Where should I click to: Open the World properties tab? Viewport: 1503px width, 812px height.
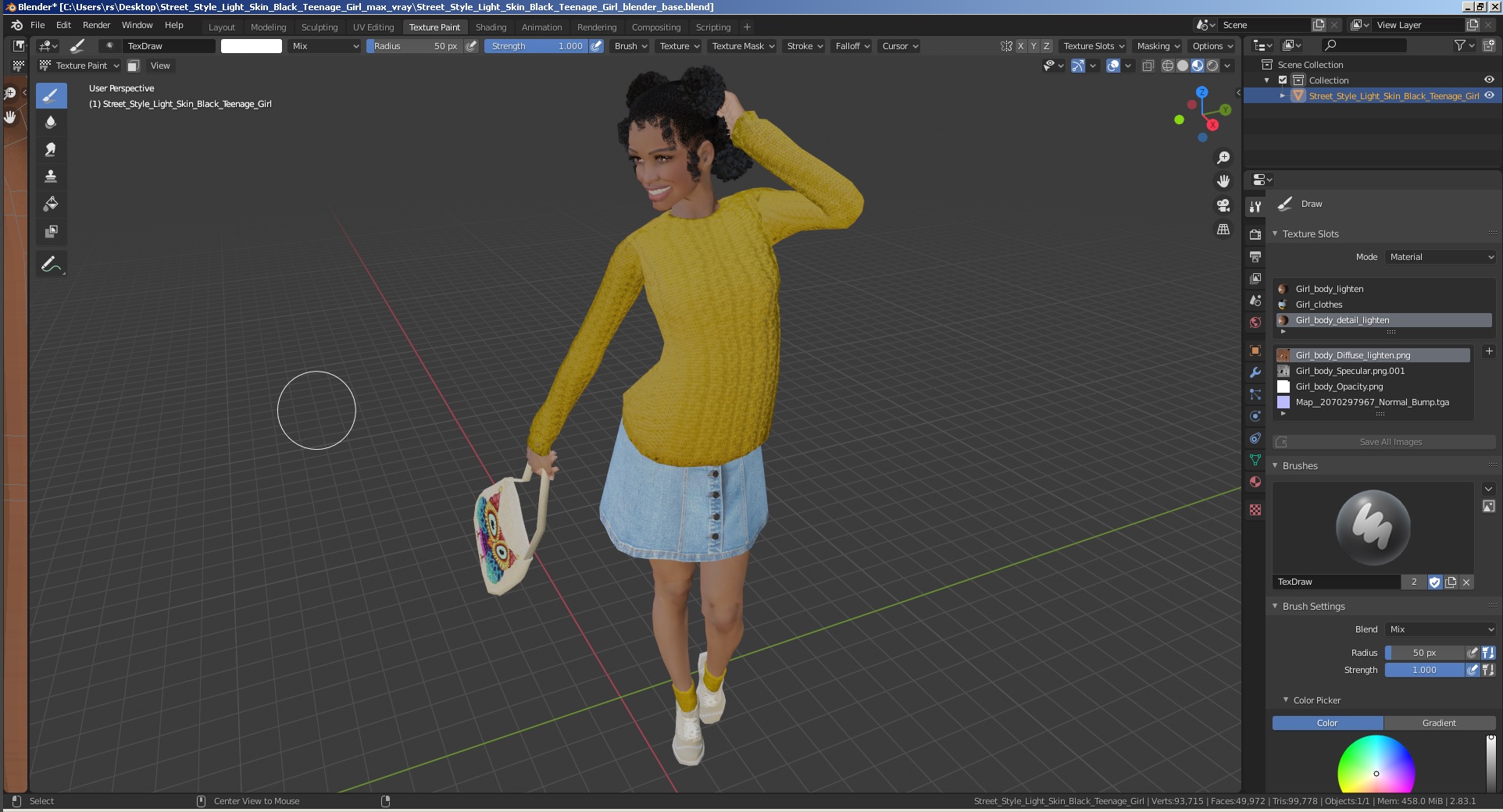click(x=1255, y=322)
